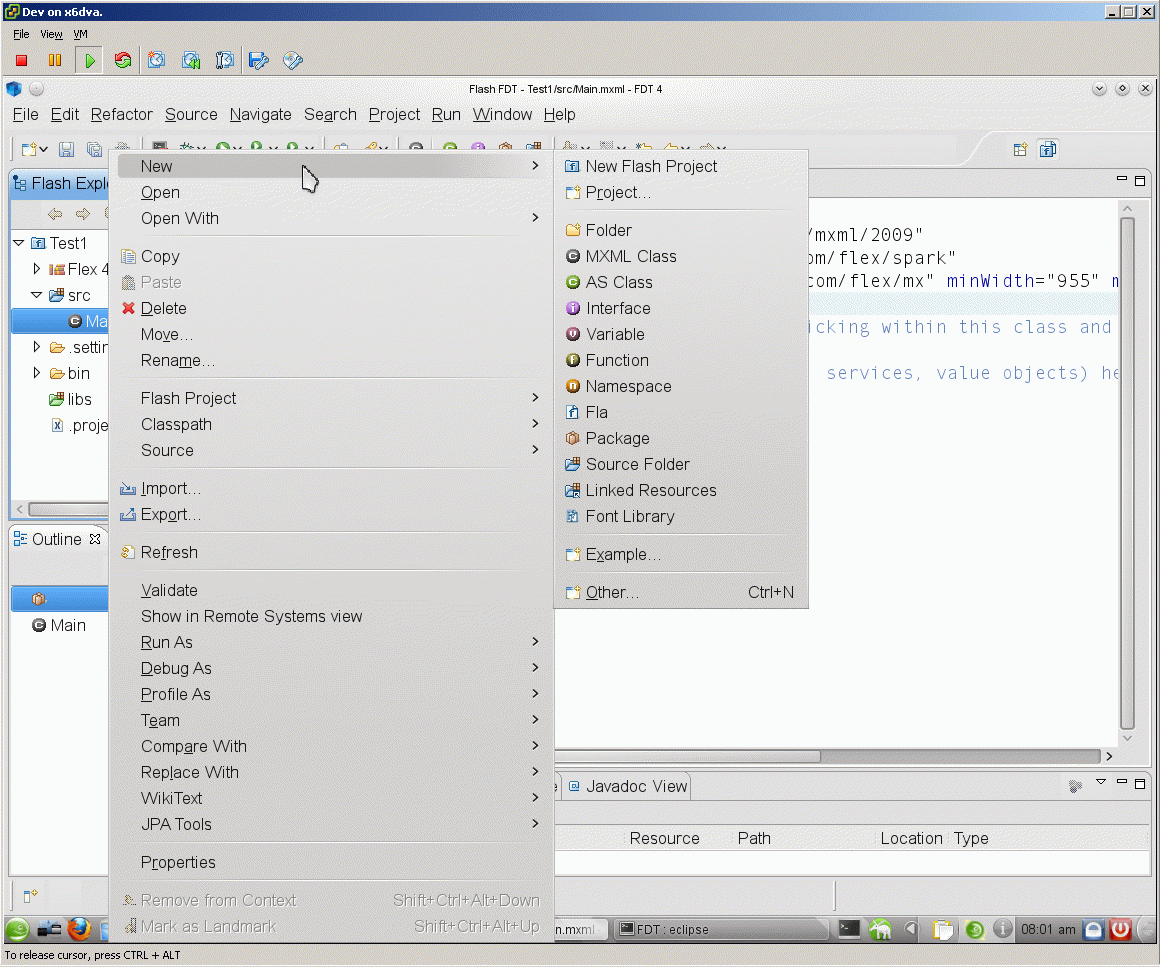The width and height of the screenshot is (1160, 967).
Task: Expand the Flex 4 library node
Action: (x=36, y=269)
